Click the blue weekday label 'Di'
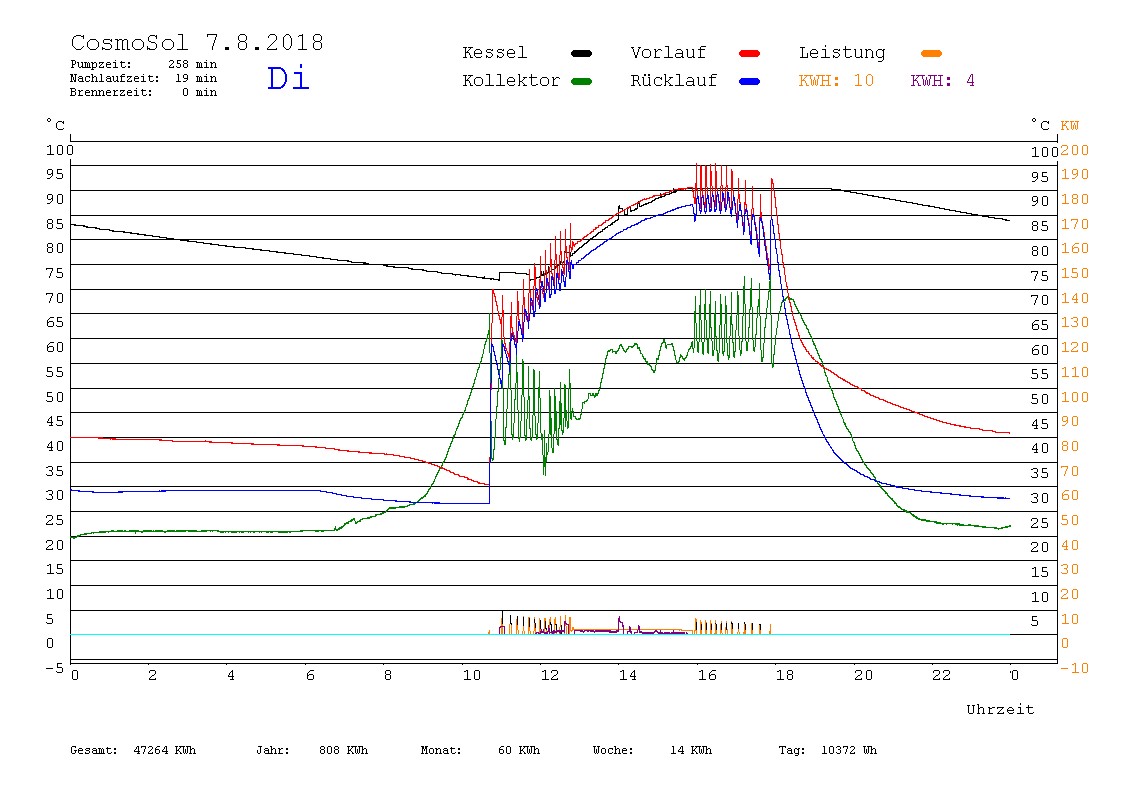 (288, 78)
